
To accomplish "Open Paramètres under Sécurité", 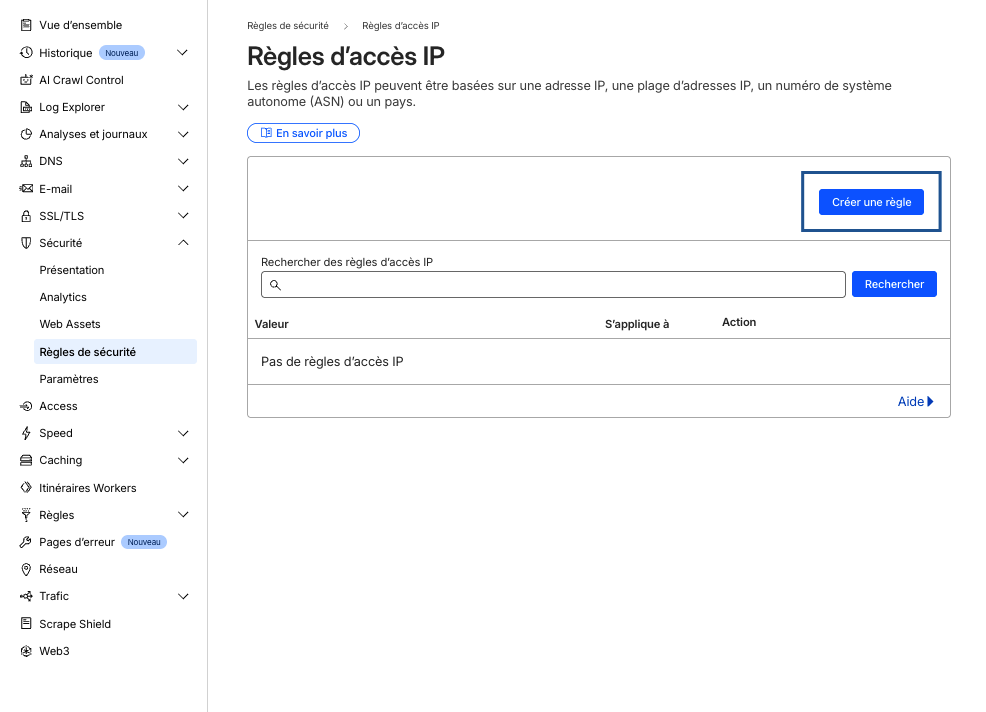I will pos(69,379).
